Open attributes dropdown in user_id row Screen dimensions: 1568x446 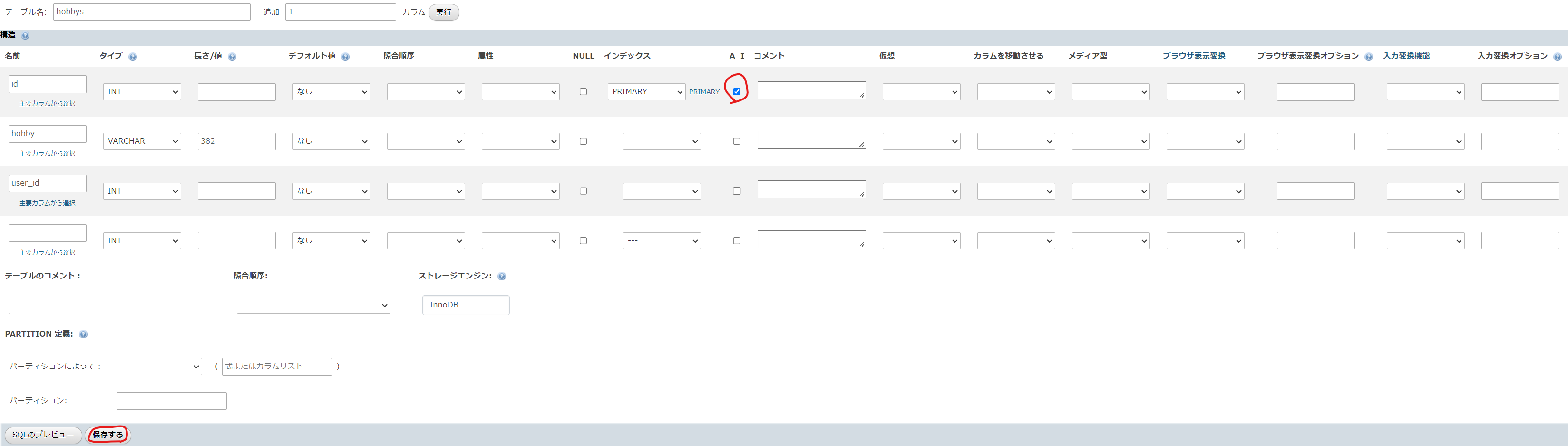[520, 191]
